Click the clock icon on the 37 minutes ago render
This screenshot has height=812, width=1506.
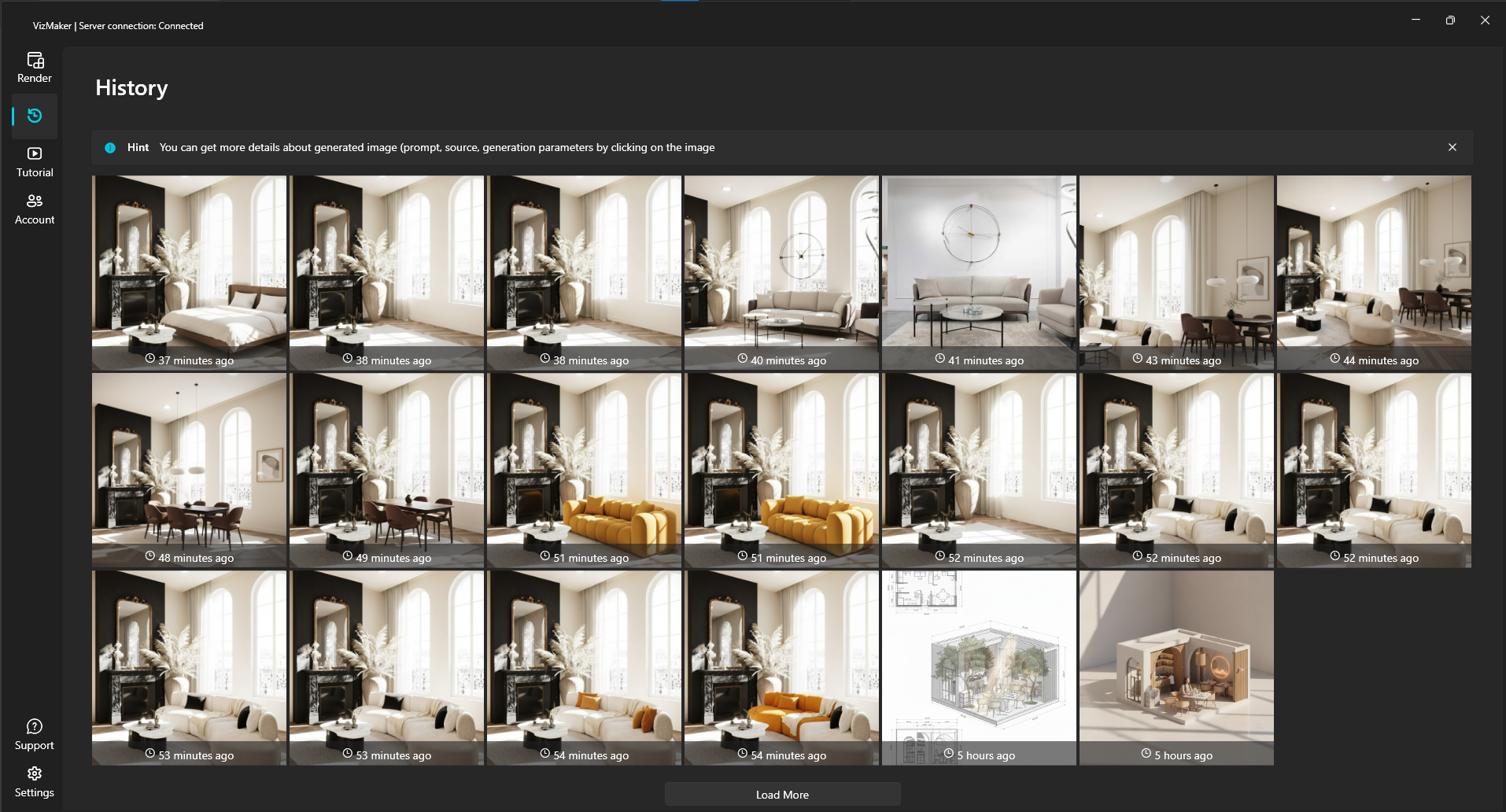pos(149,358)
